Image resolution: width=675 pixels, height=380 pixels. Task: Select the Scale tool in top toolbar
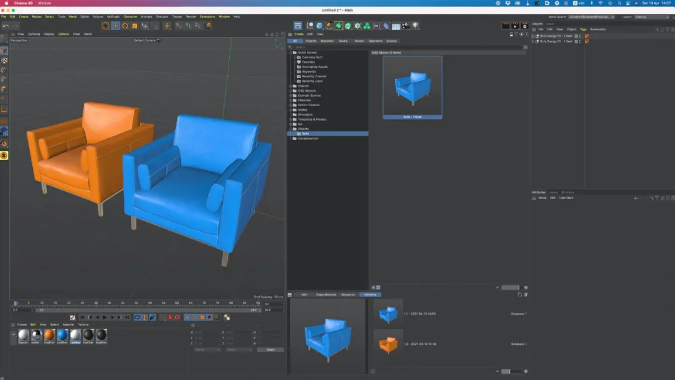(x=134, y=26)
